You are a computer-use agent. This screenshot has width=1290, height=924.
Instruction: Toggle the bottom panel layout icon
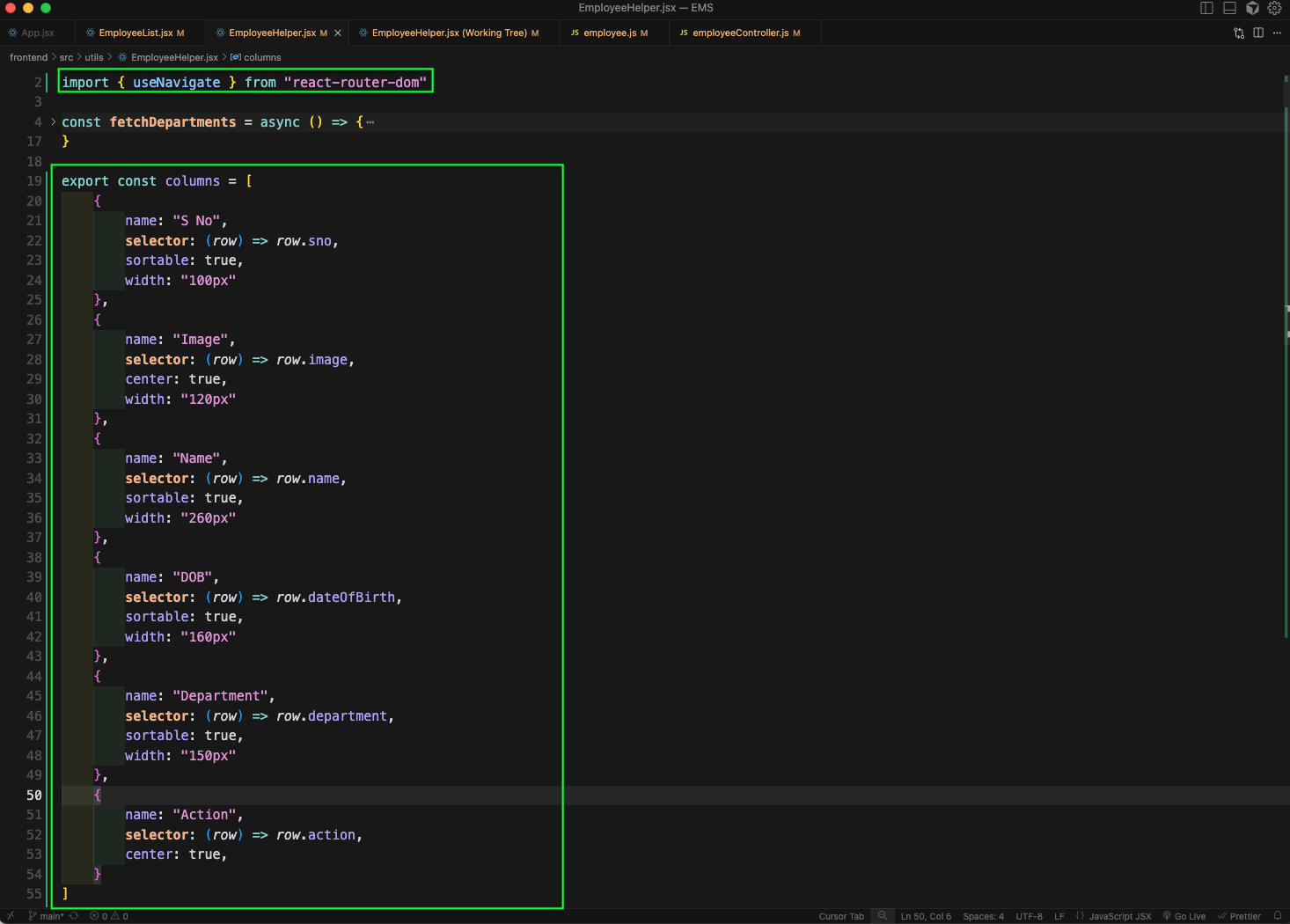1229,8
